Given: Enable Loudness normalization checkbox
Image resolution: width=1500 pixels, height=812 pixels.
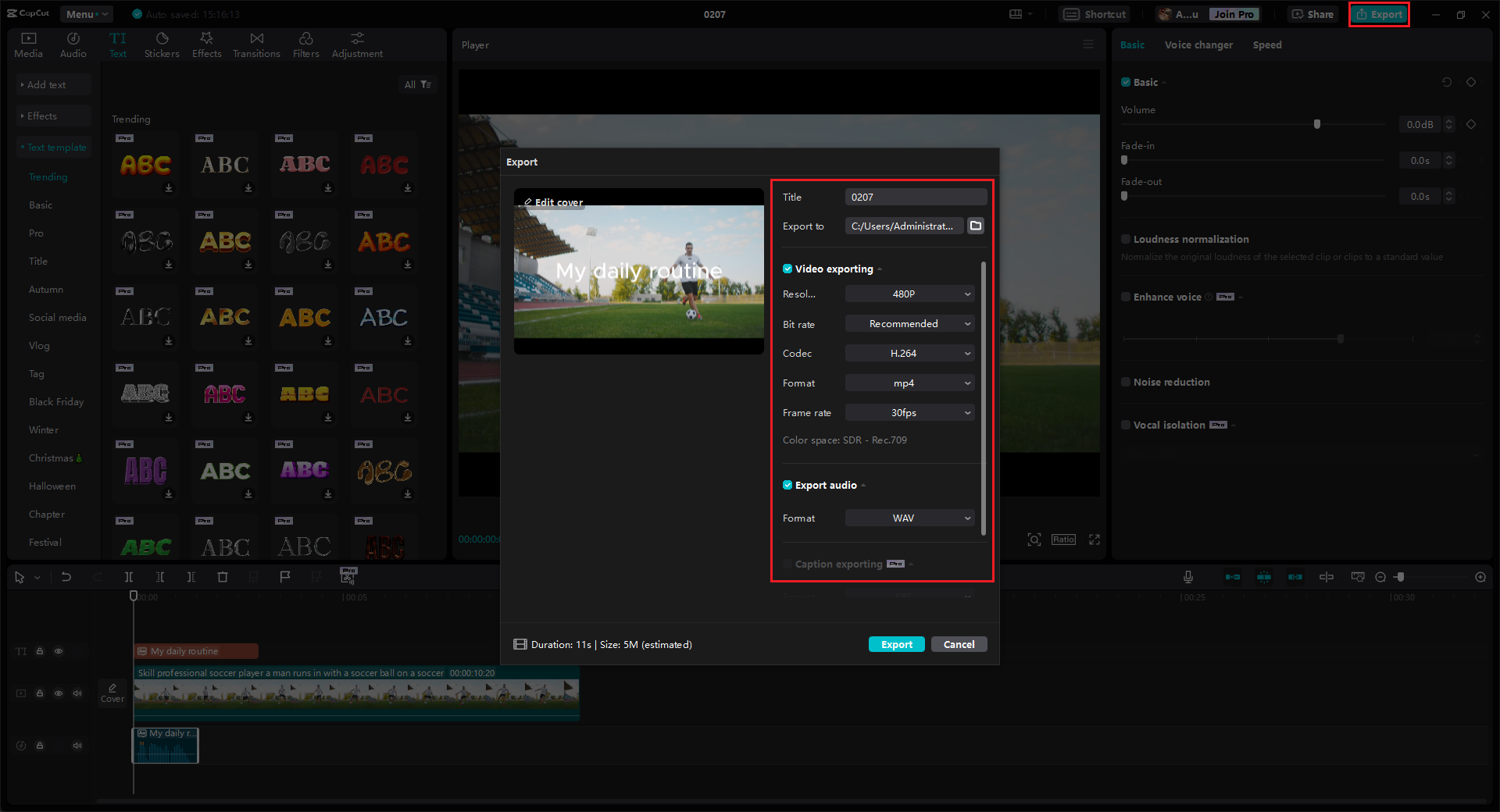Looking at the screenshot, I should tap(1126, 239).
